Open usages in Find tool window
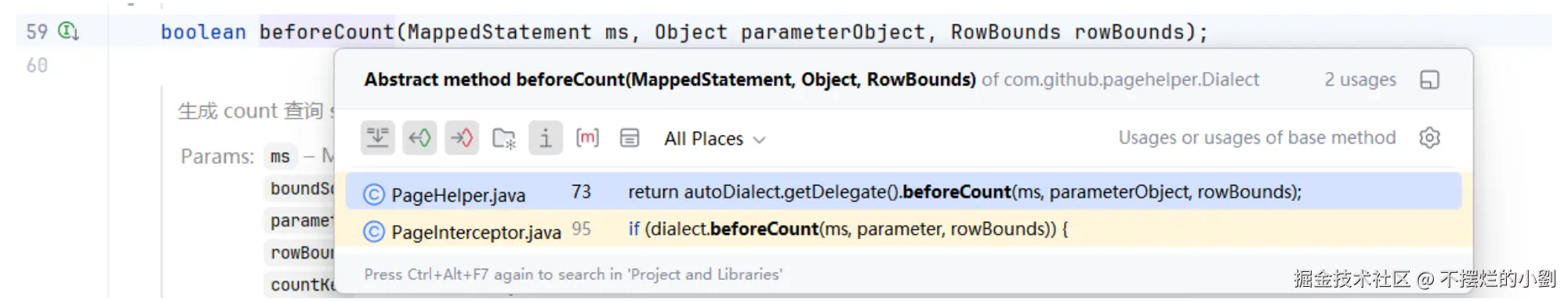The height and width of the screenshot is (301, 1568). pyautogui.click(x=1429, y=80)
